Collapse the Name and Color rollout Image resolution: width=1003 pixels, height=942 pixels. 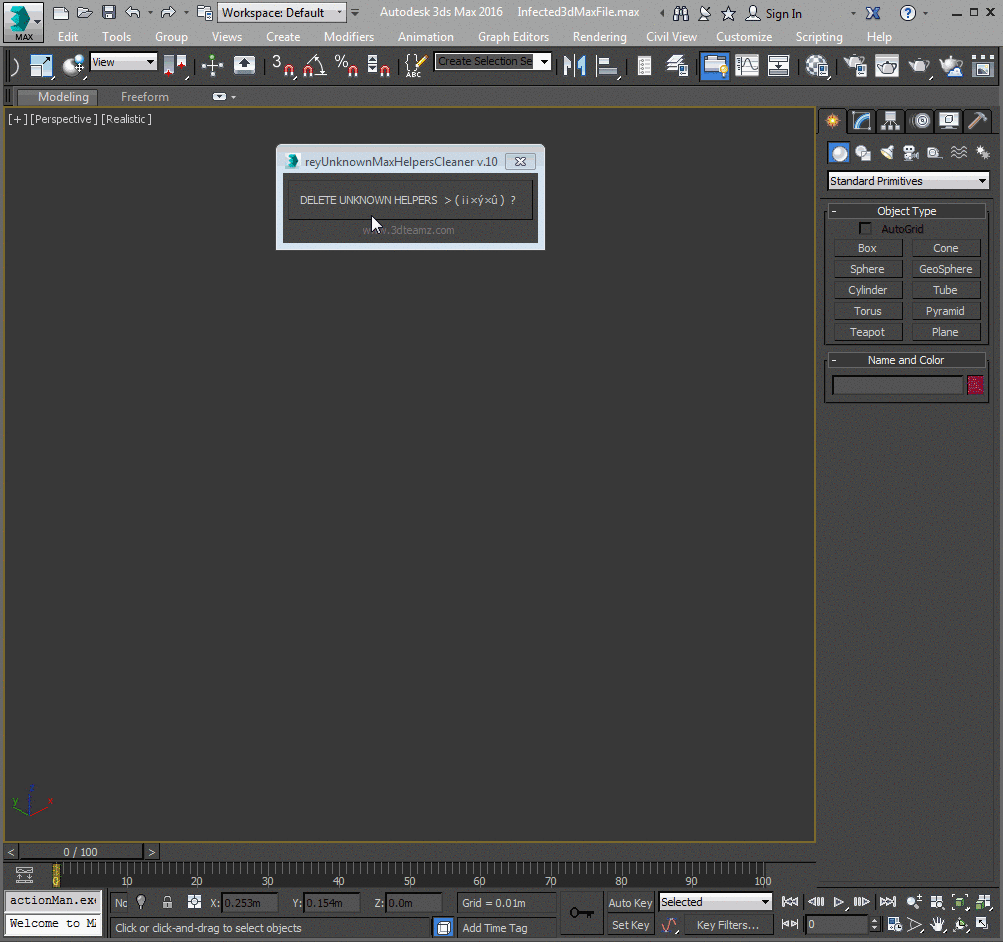pyautogui.click(x=906, y=360)
